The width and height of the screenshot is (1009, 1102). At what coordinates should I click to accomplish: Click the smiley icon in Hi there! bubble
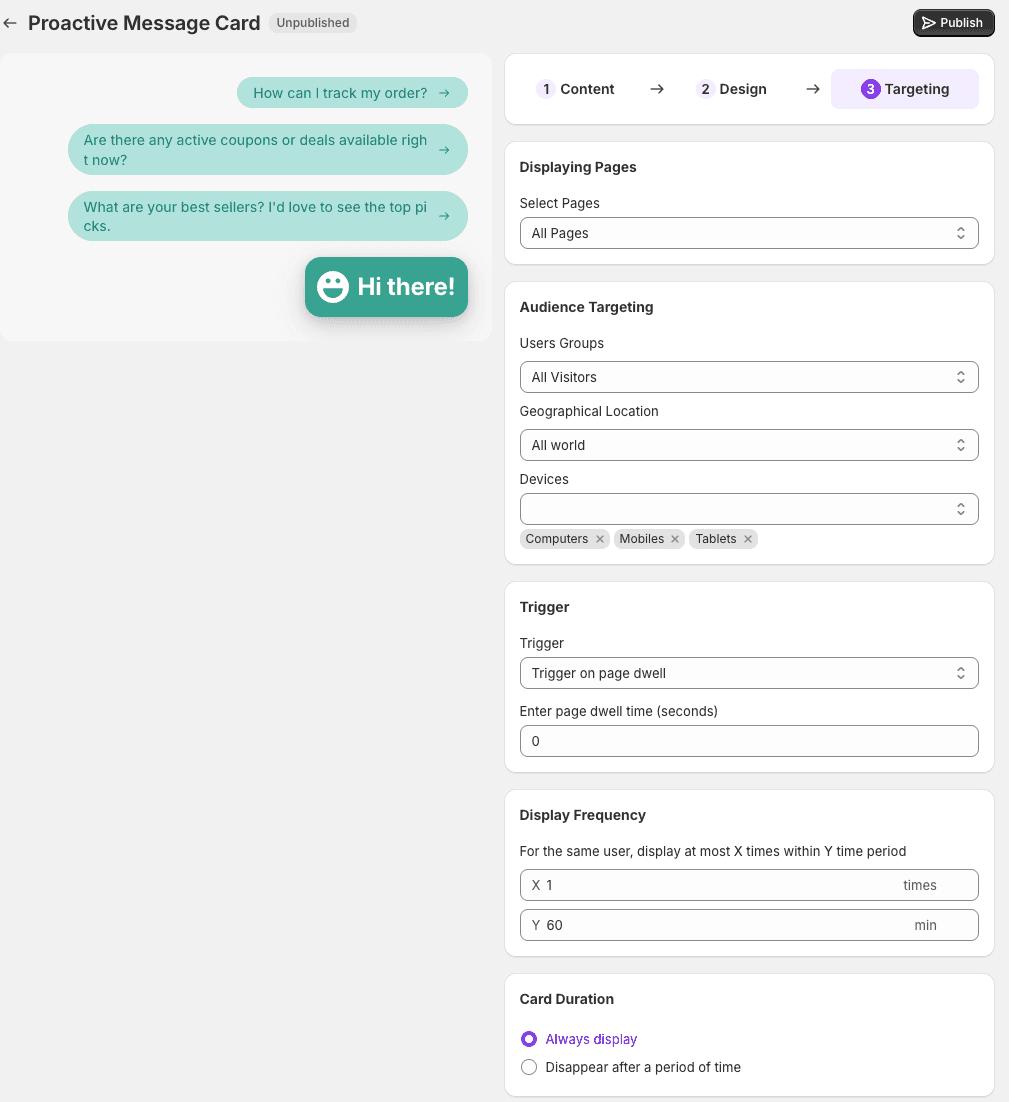[x=332, y=287]
